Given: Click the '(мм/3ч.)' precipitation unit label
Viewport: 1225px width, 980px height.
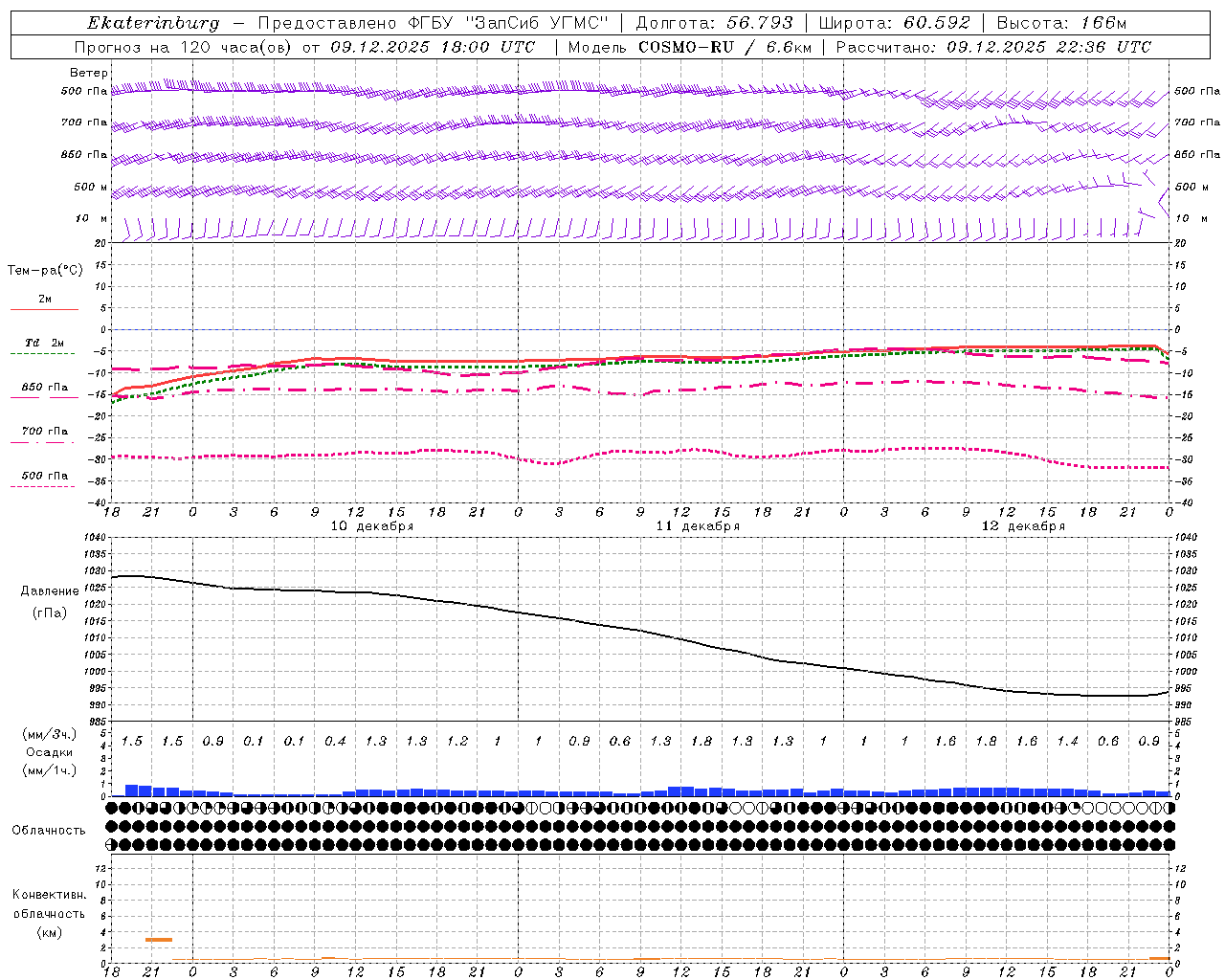Looking at the screenshot, I should (x=50, y=735).
